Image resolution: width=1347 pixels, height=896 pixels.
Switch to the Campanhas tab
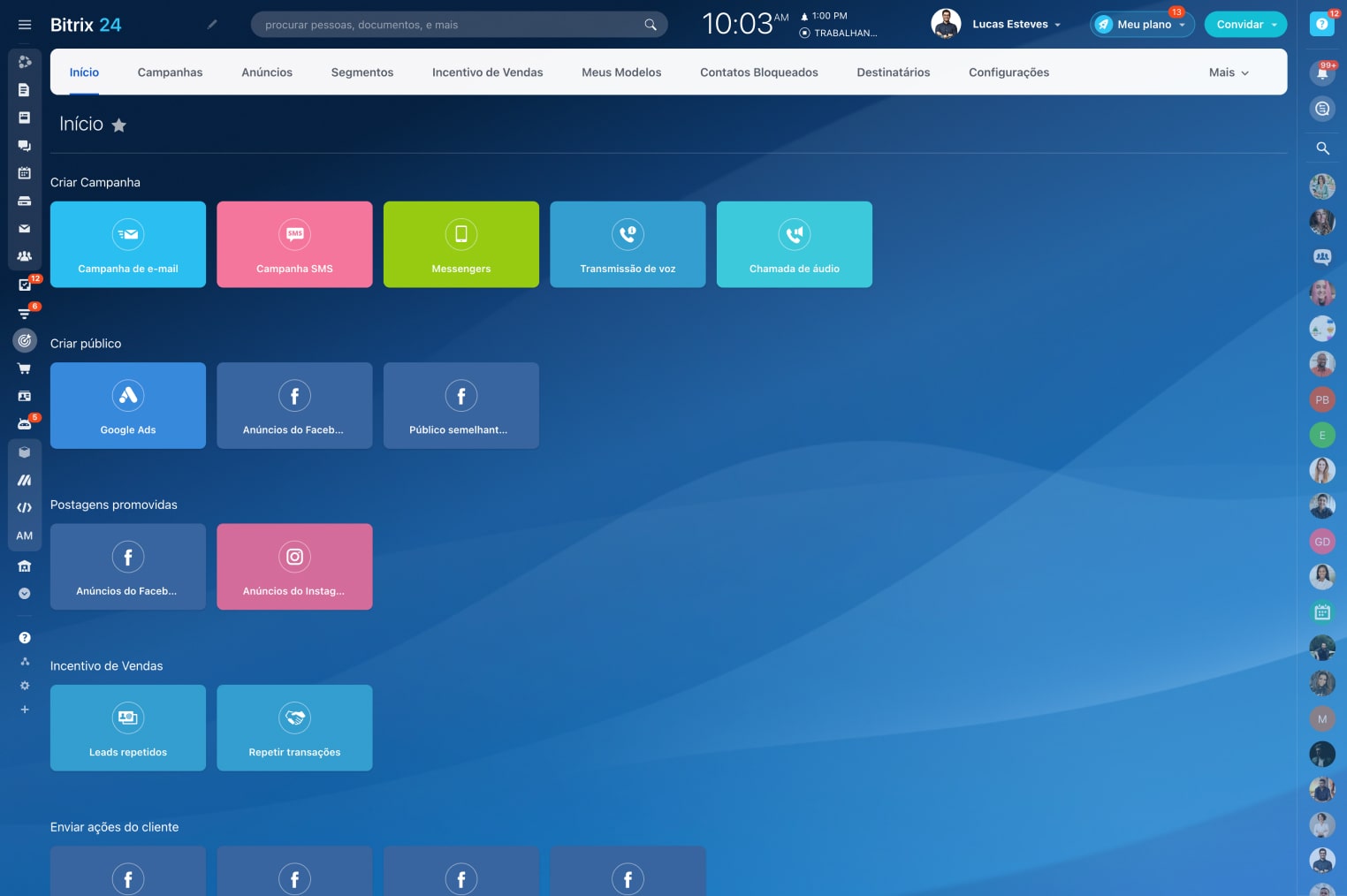pyautogui.click(x=170, y=72)
